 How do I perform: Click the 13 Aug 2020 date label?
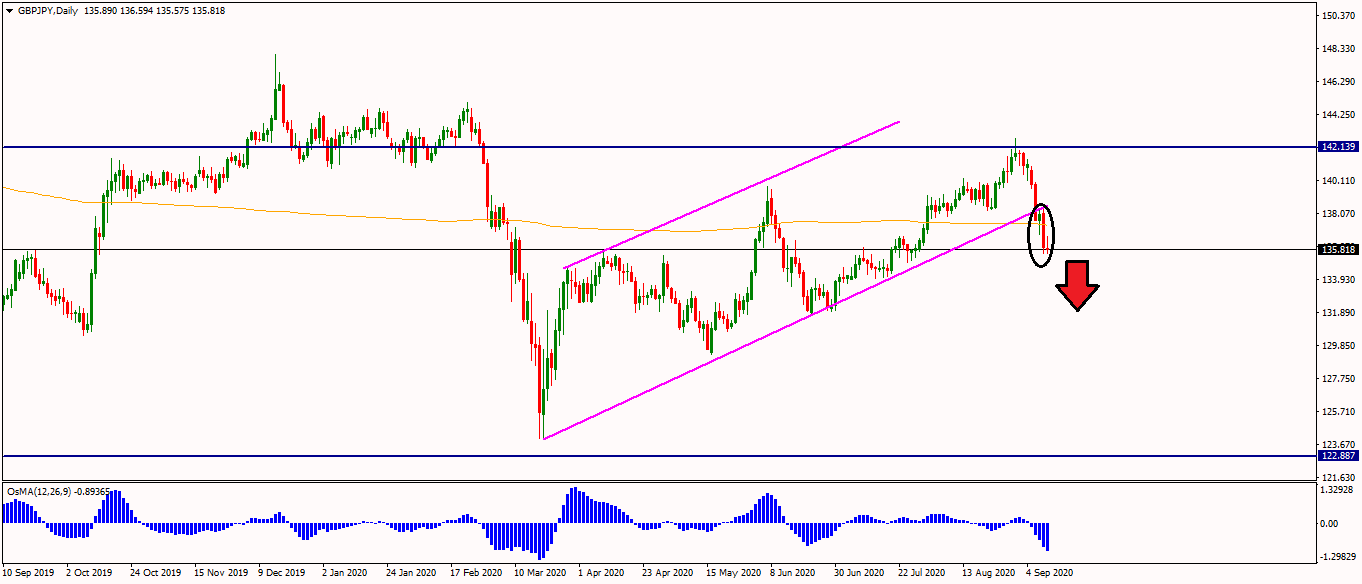[x=988, y=574]
